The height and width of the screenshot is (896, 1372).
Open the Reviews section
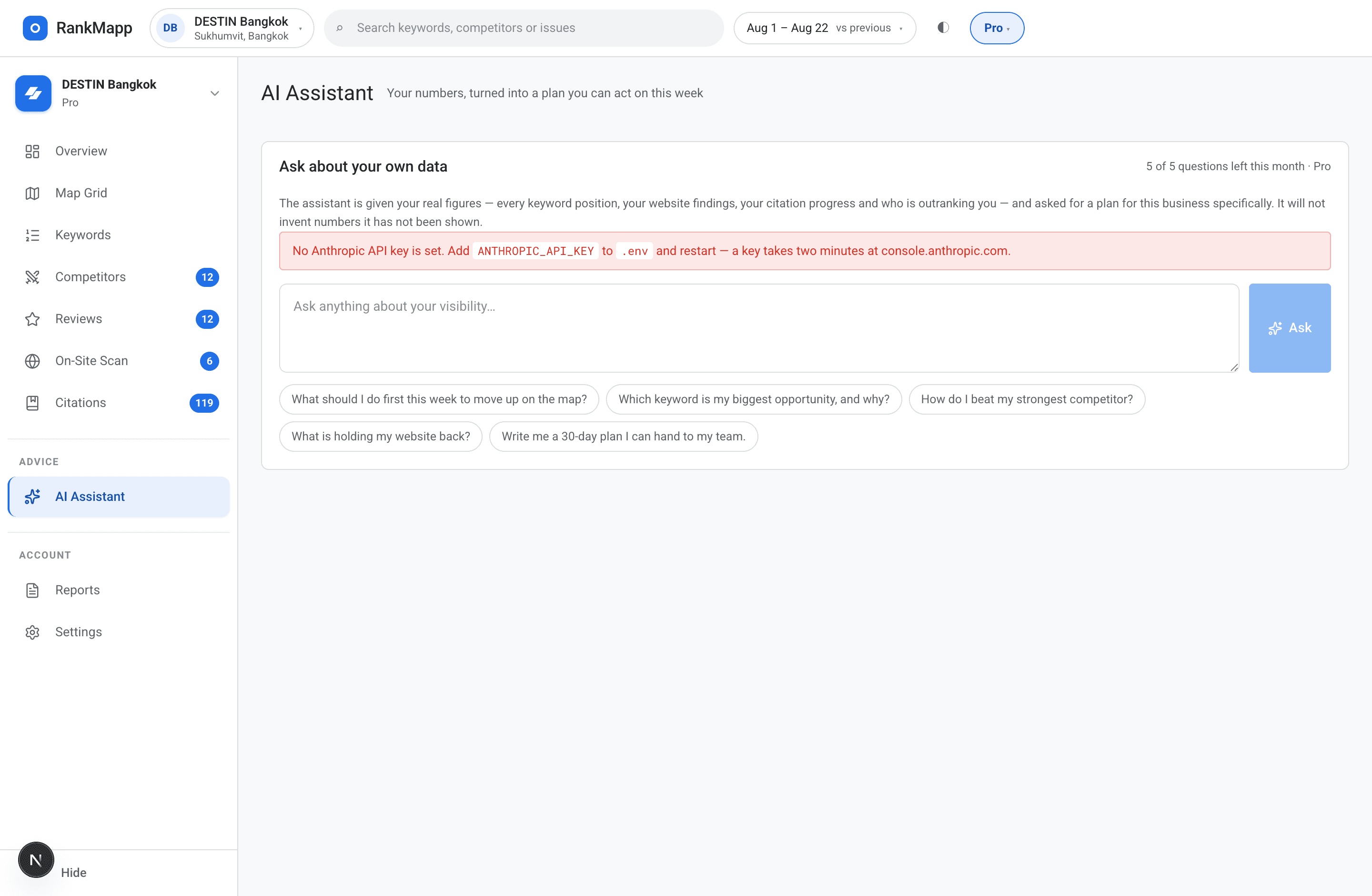click(x=119, y=319)
